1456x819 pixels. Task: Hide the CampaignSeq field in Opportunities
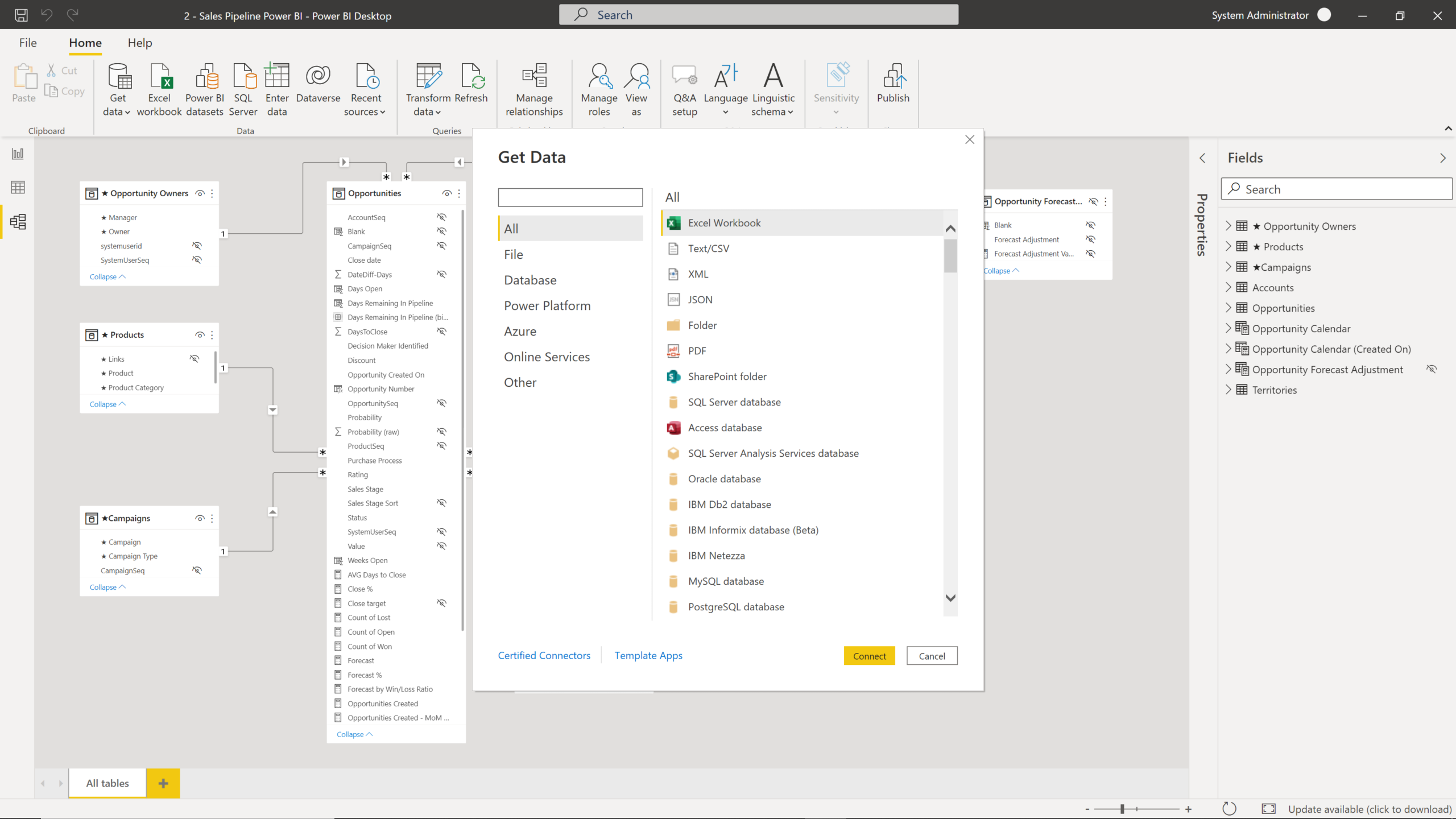coord(442,246)
